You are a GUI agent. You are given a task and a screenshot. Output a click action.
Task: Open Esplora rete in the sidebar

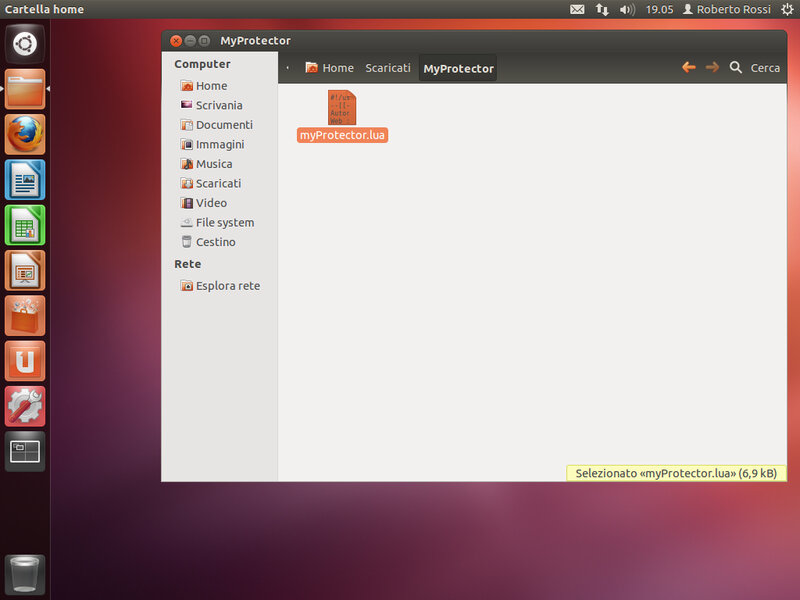pos(227,286)
